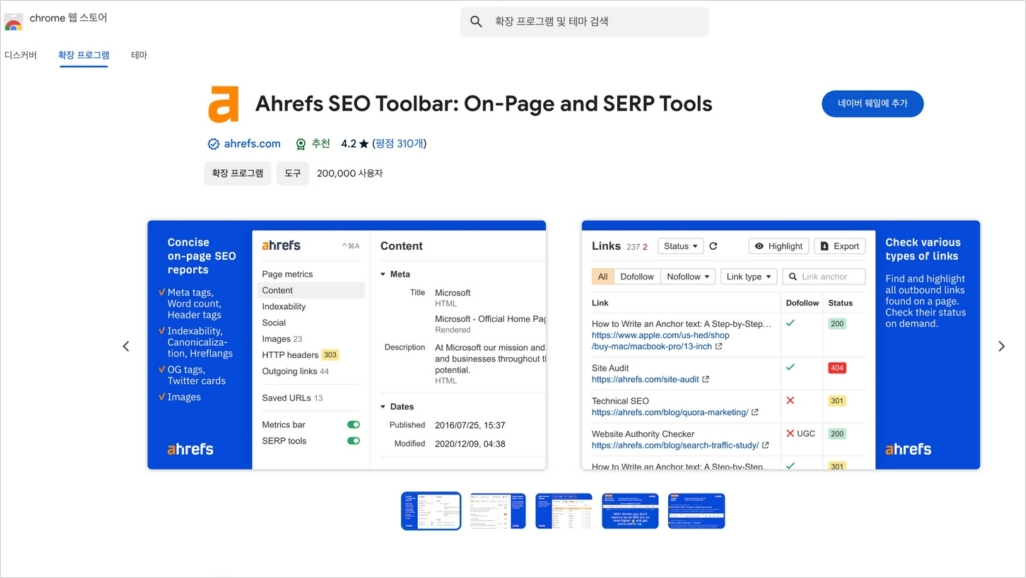
Task: Open the Link type dropdown
Action: (748, 277)
